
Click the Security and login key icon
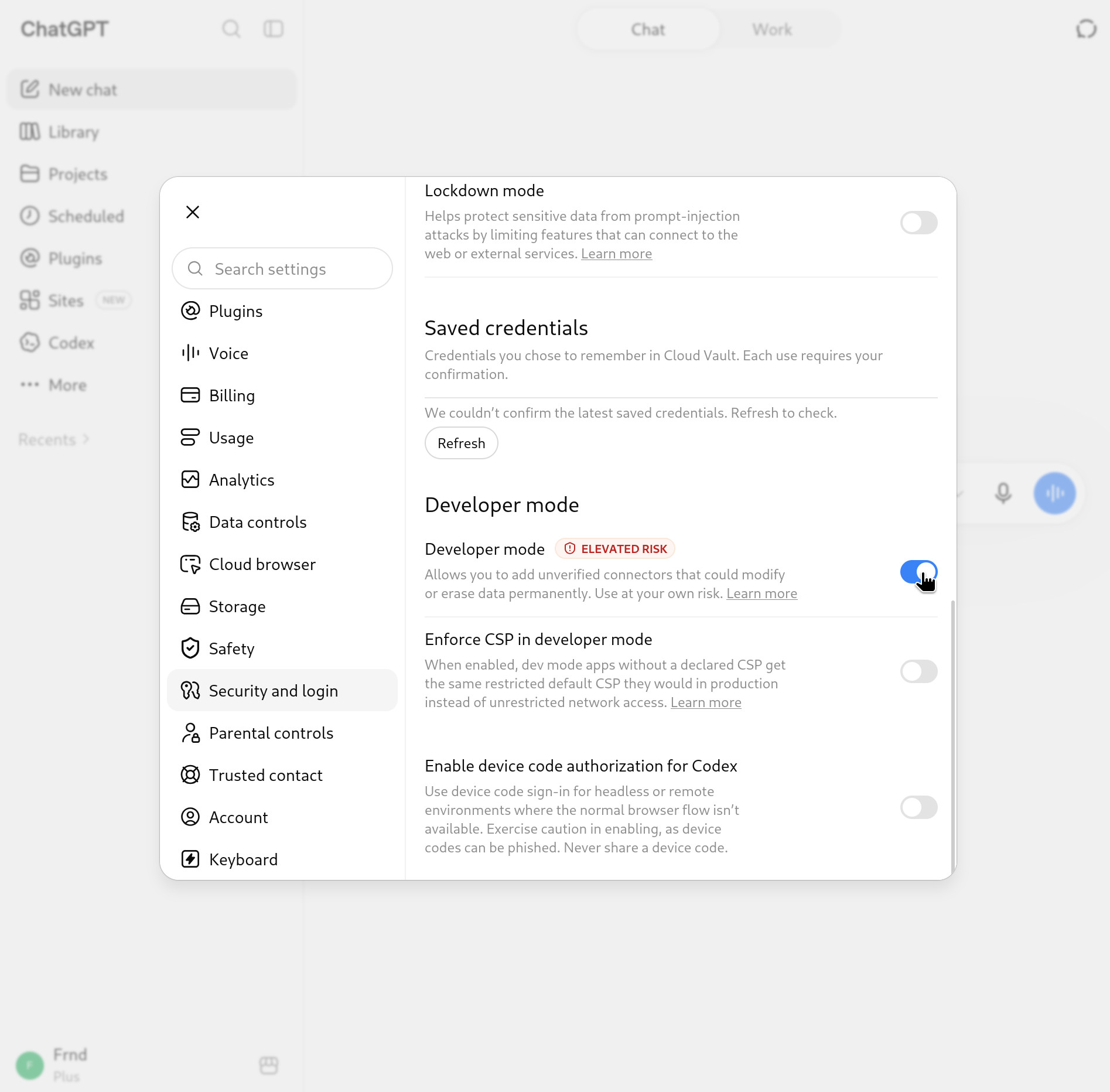point(190,690)
